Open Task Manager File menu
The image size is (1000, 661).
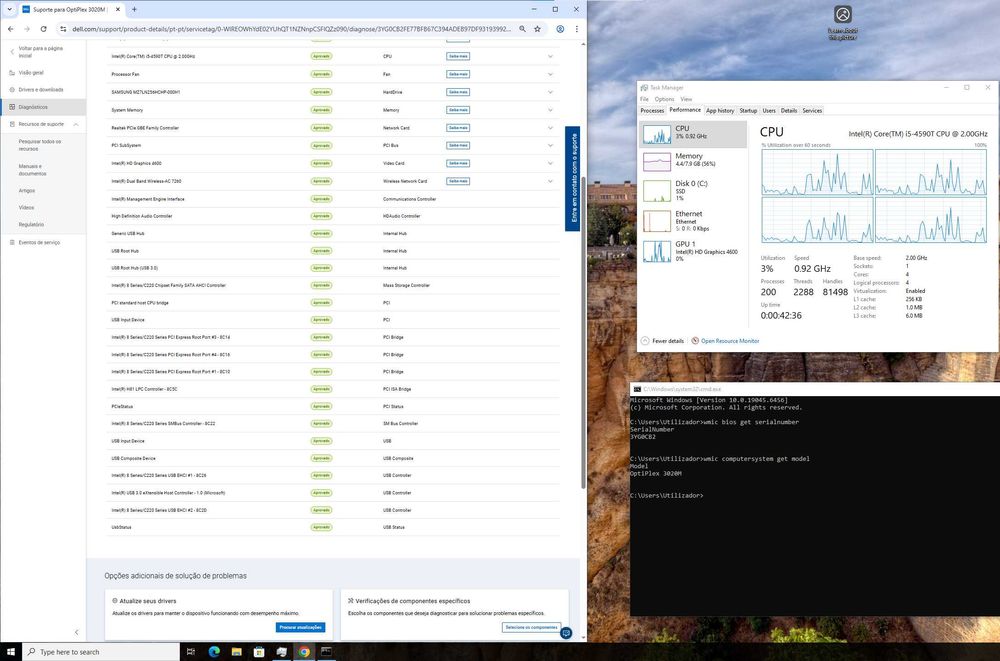(x=644, y=99)
